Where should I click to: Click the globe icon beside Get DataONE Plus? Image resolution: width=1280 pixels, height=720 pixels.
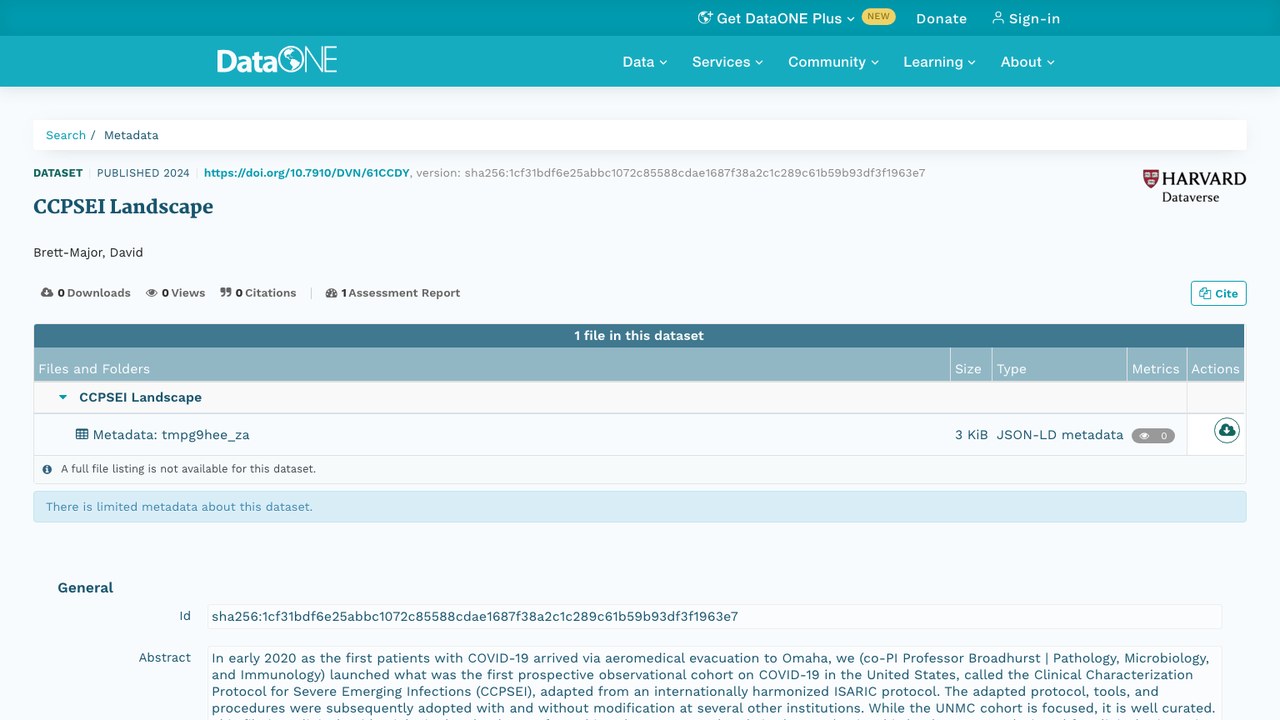705,18
